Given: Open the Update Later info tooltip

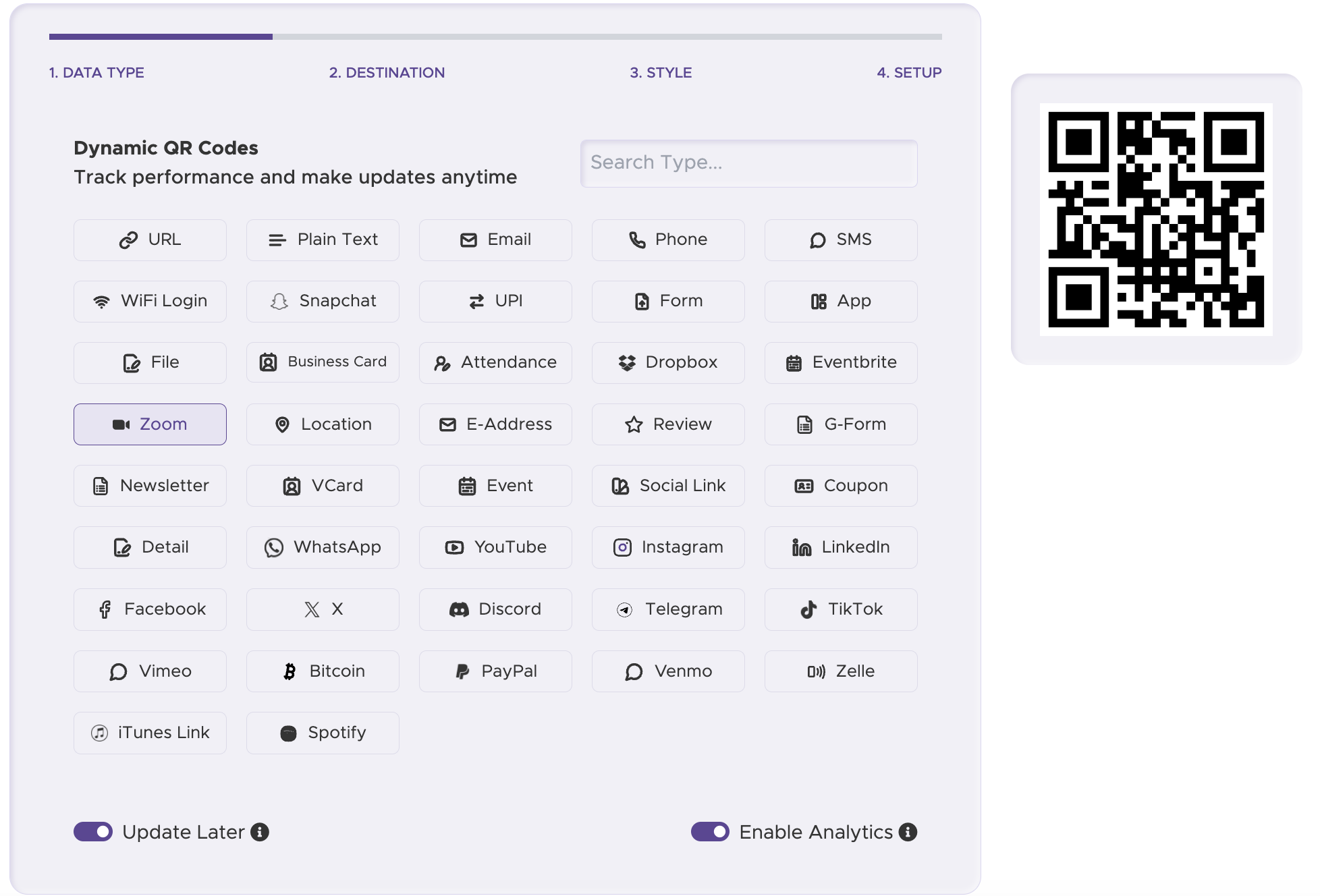Looking at the screenshot, I should [259, 832].
